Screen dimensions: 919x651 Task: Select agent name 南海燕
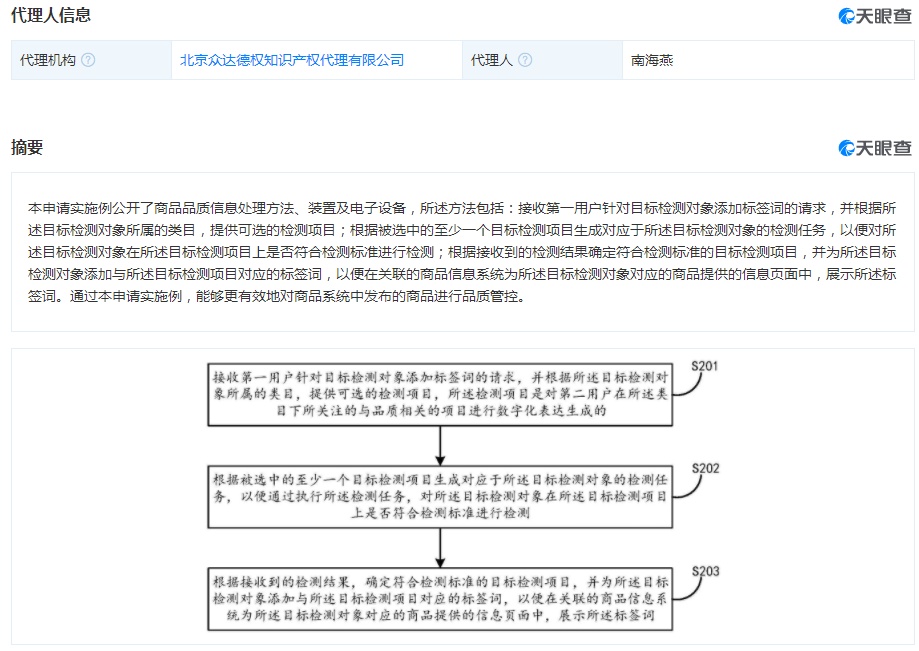[652, 60]
